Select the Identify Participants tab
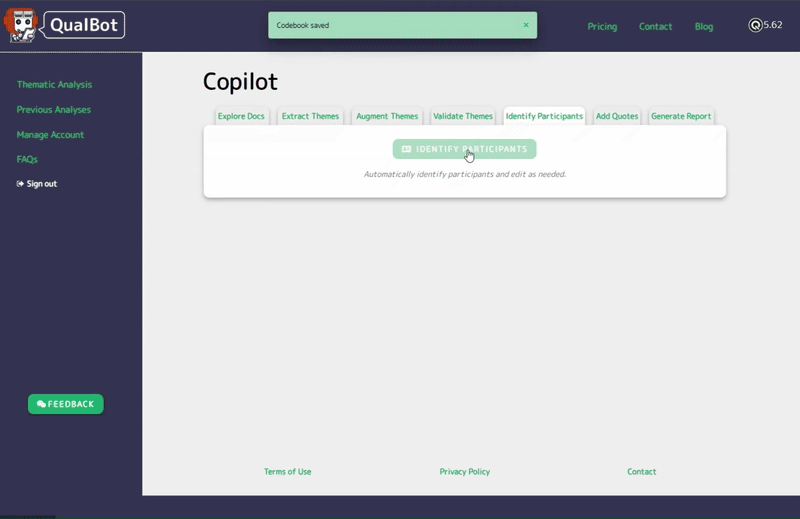Screen dimensions: 800x519 544,116
